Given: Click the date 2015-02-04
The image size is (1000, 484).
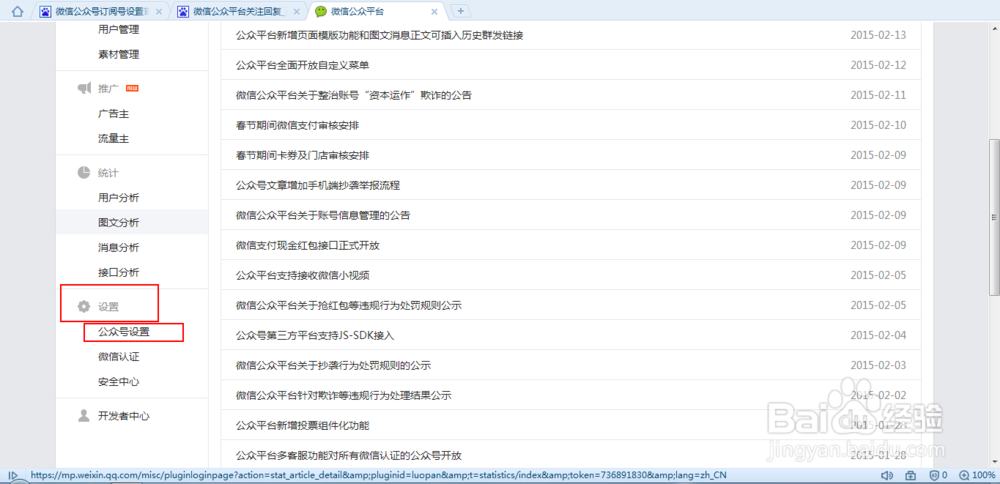Looking at the screenshot, I should [878, 335].
